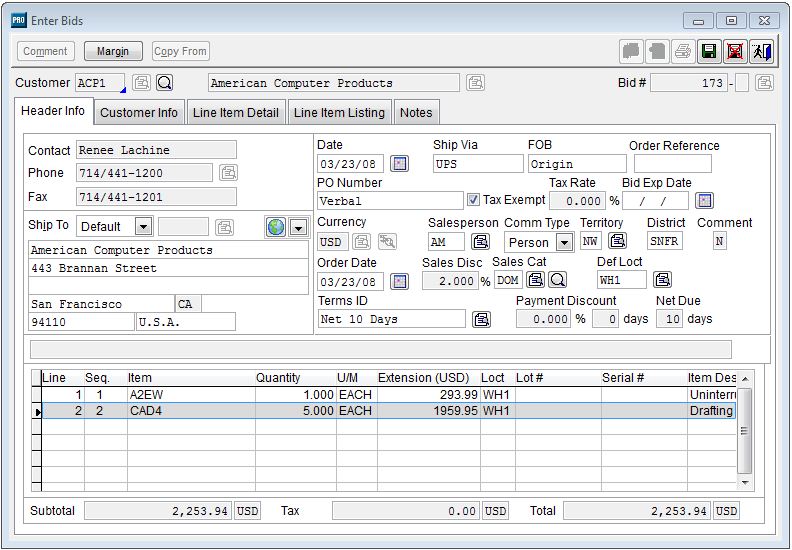Open Currency lookup icon beside USD
Screen dimensions: 792x550
[x=361, y=241]
